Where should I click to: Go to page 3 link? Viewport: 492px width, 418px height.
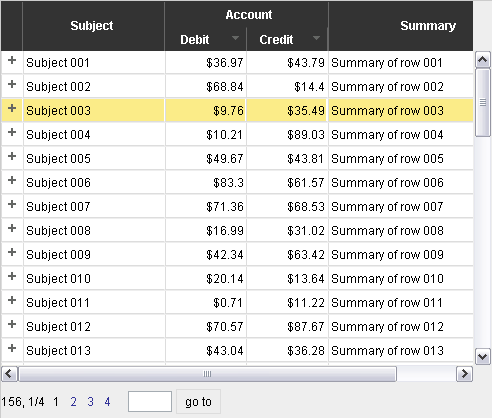click(90, 402)
